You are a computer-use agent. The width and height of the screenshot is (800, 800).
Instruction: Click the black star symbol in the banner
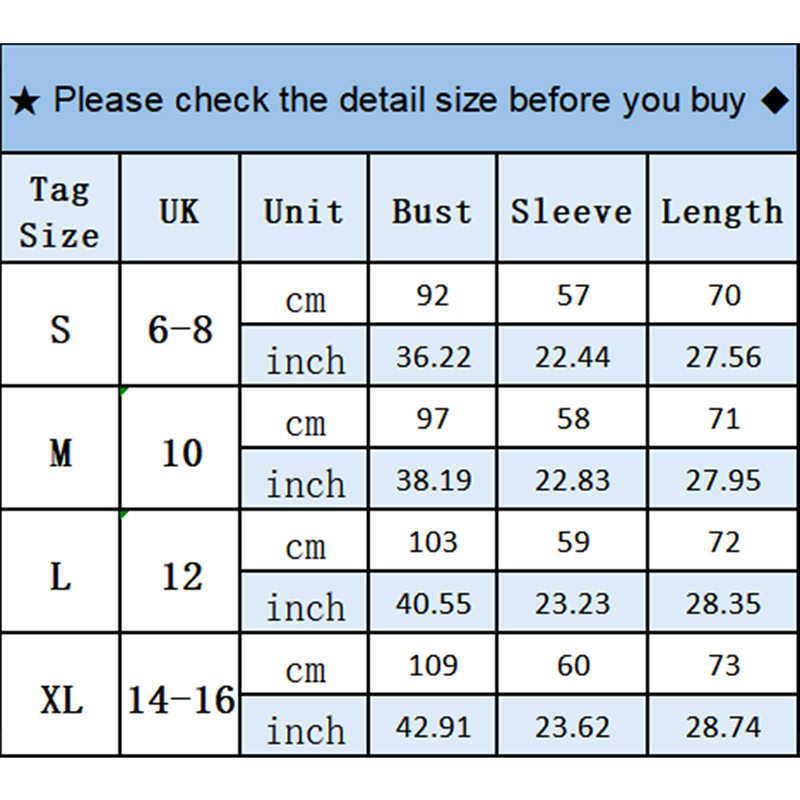[x=24, y=102]
